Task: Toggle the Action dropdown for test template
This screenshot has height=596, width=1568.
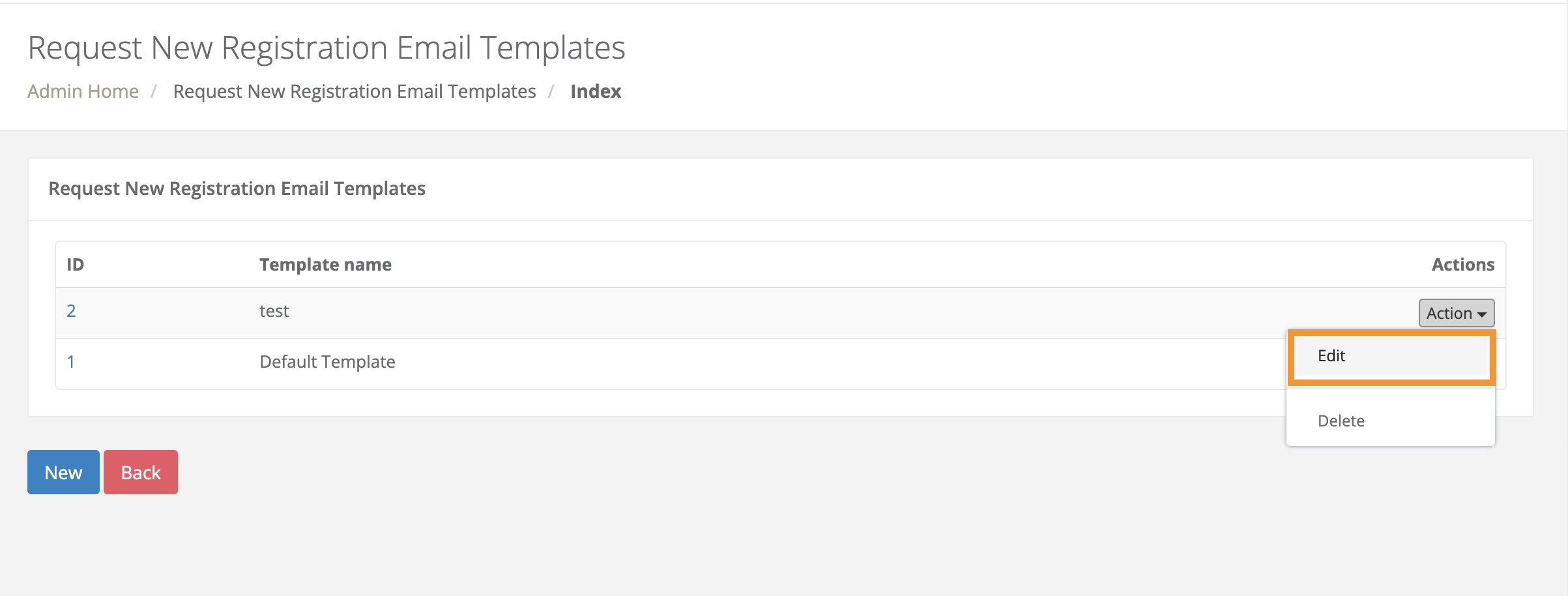Action: coord(1455,313)
